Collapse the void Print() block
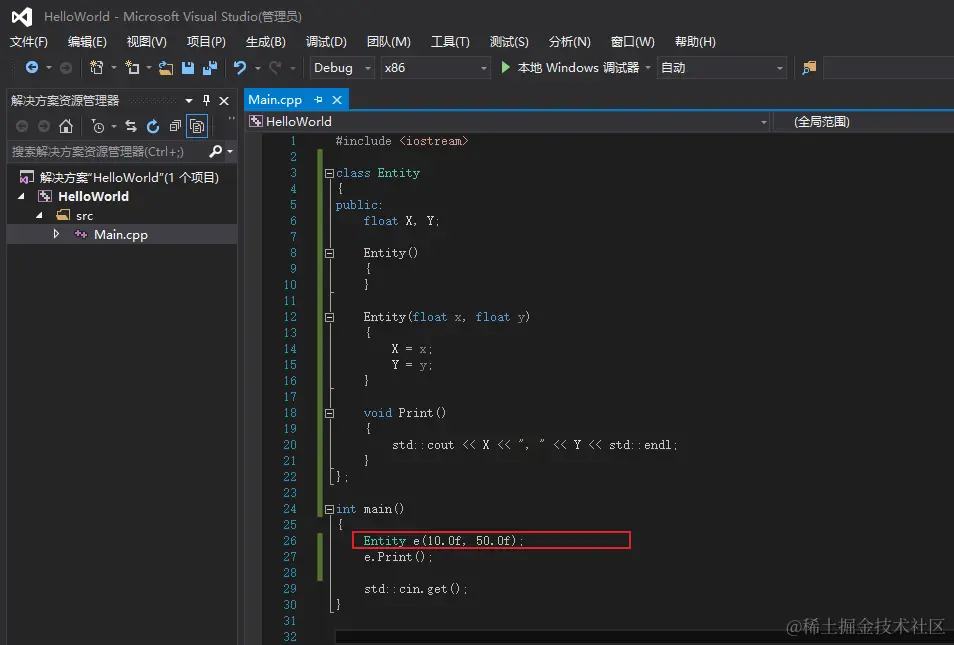954x645 pixels. coord(329,413)
